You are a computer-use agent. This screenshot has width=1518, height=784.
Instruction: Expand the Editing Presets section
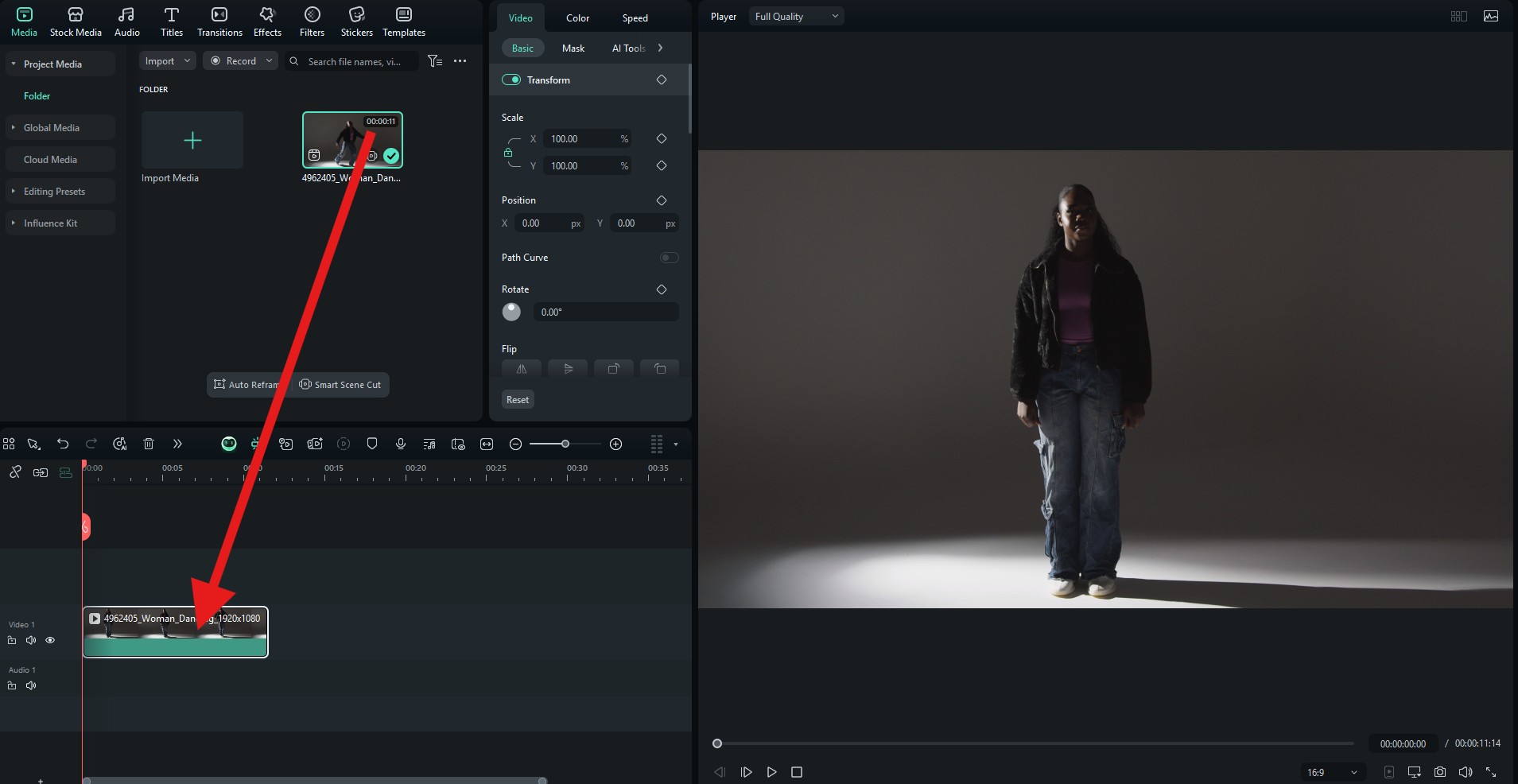pos(14,191)
